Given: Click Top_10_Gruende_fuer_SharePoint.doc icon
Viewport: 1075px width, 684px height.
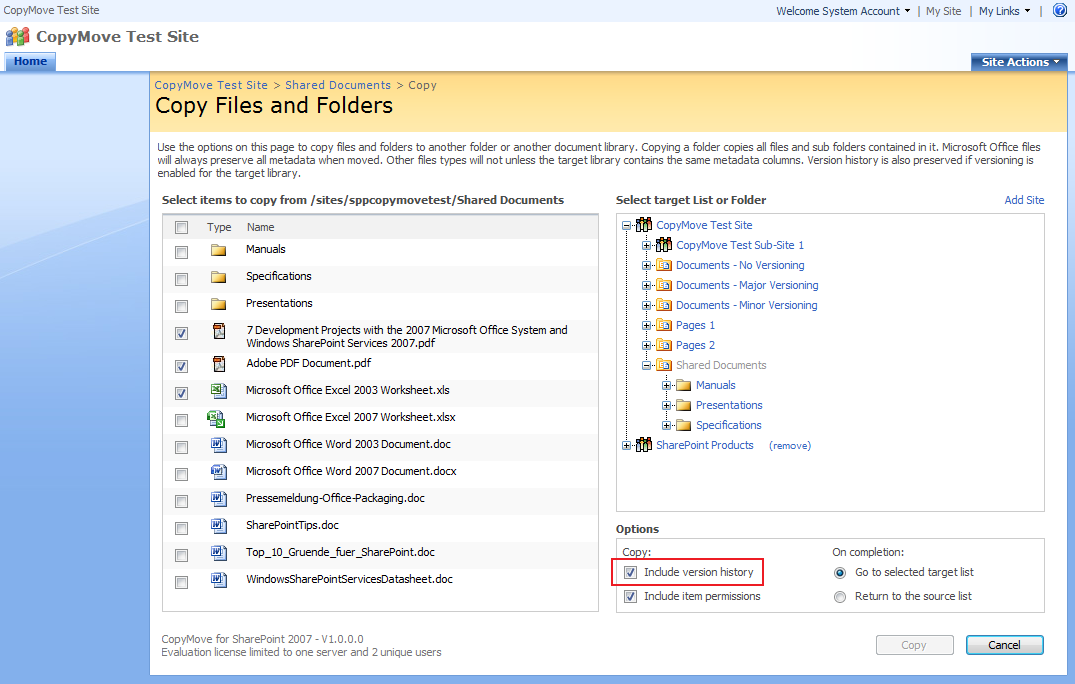Looking at the screenshot, I should (219, 552).
